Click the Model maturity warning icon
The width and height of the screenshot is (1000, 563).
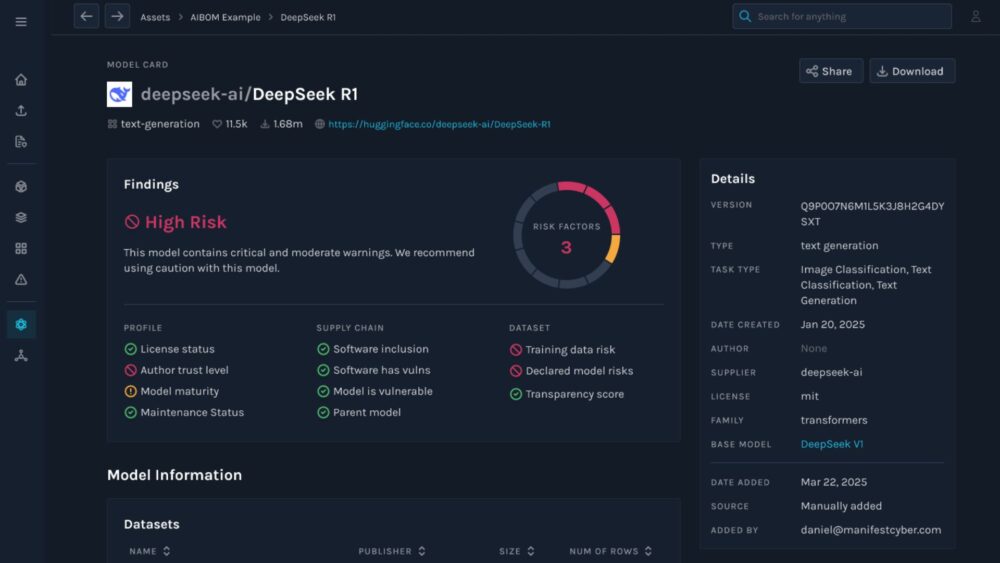pos(131,391)
